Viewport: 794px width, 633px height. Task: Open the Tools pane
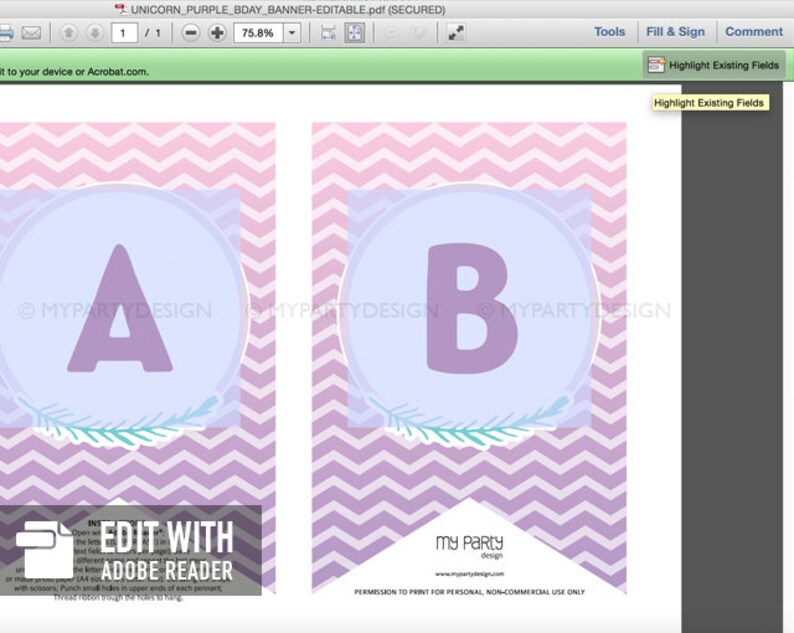pos(610,31)
